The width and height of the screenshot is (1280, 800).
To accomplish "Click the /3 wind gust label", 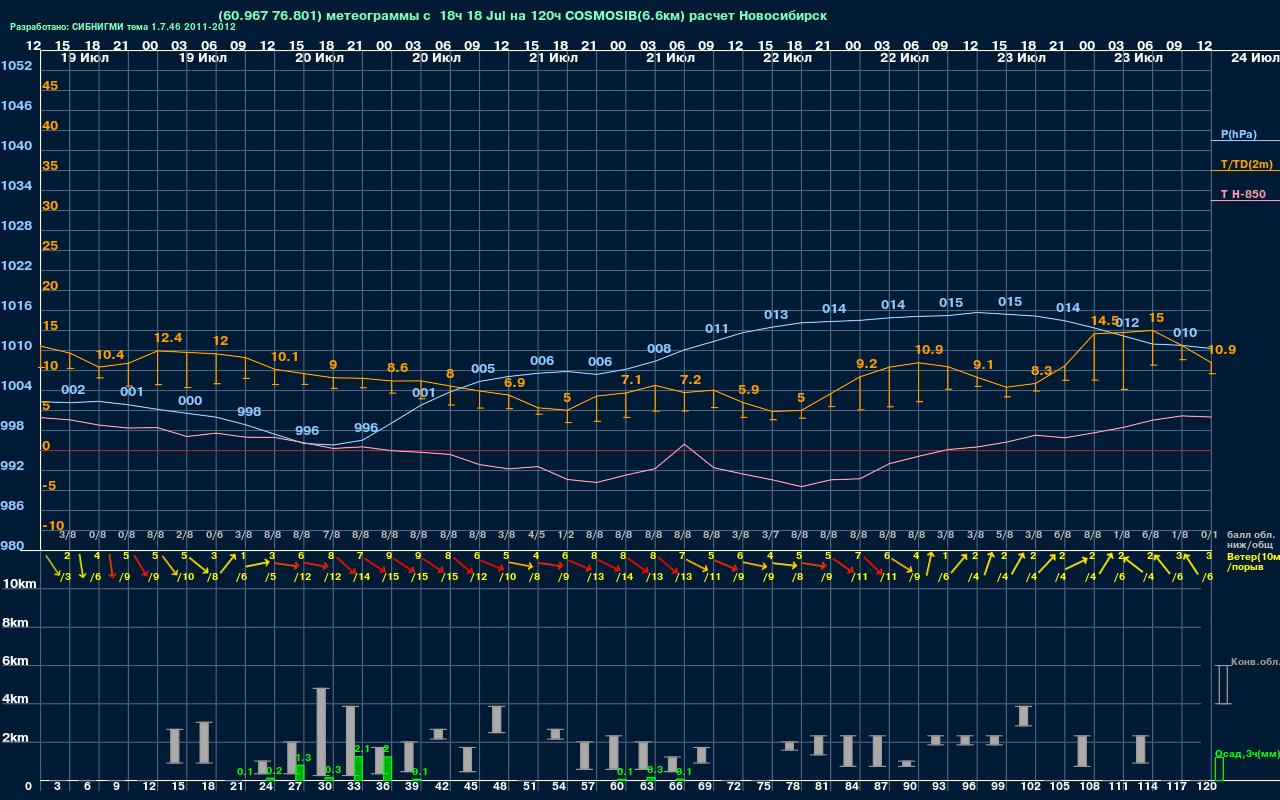I will 66,576.
